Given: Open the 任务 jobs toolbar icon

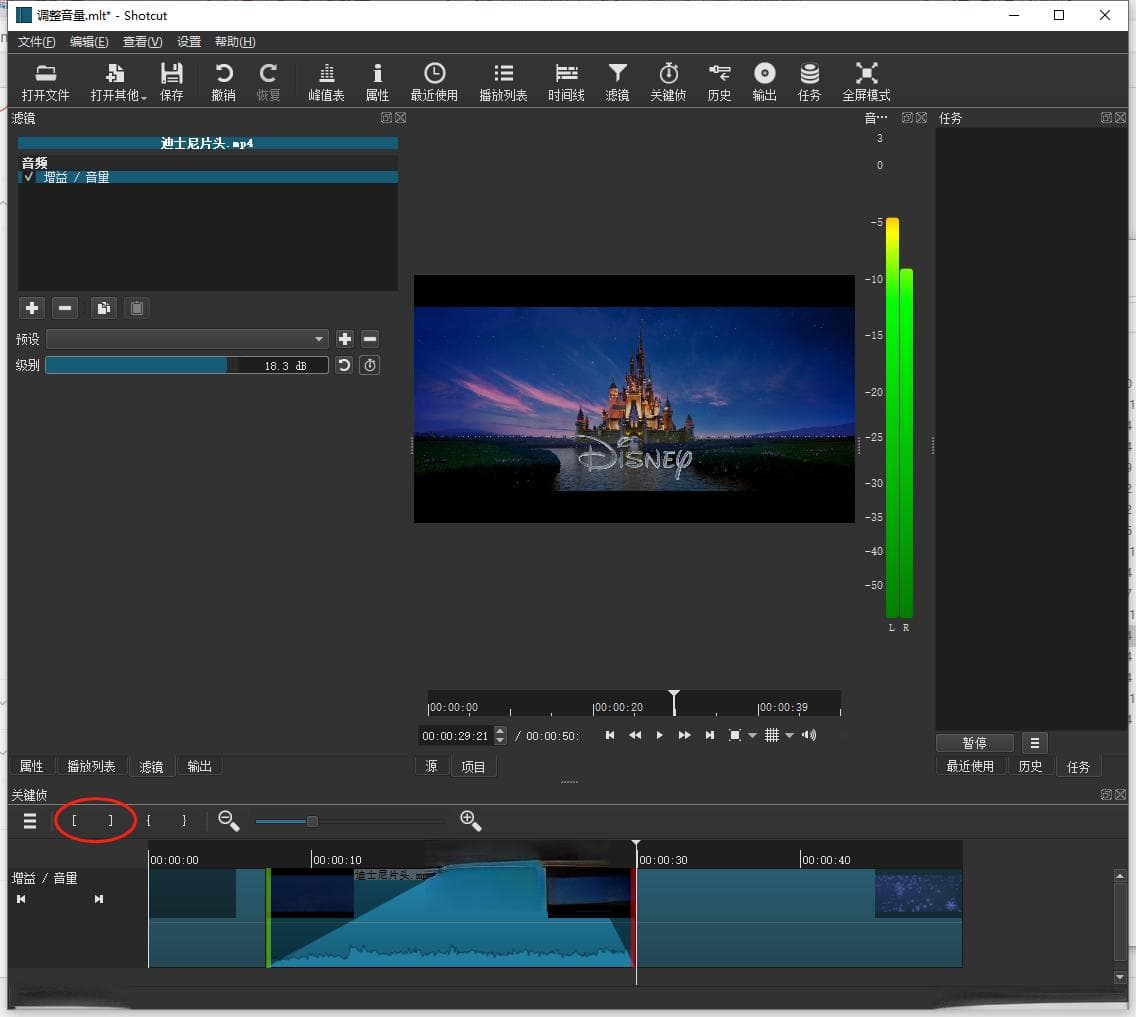Looking at the screenshot, I should tap(809, 82).
